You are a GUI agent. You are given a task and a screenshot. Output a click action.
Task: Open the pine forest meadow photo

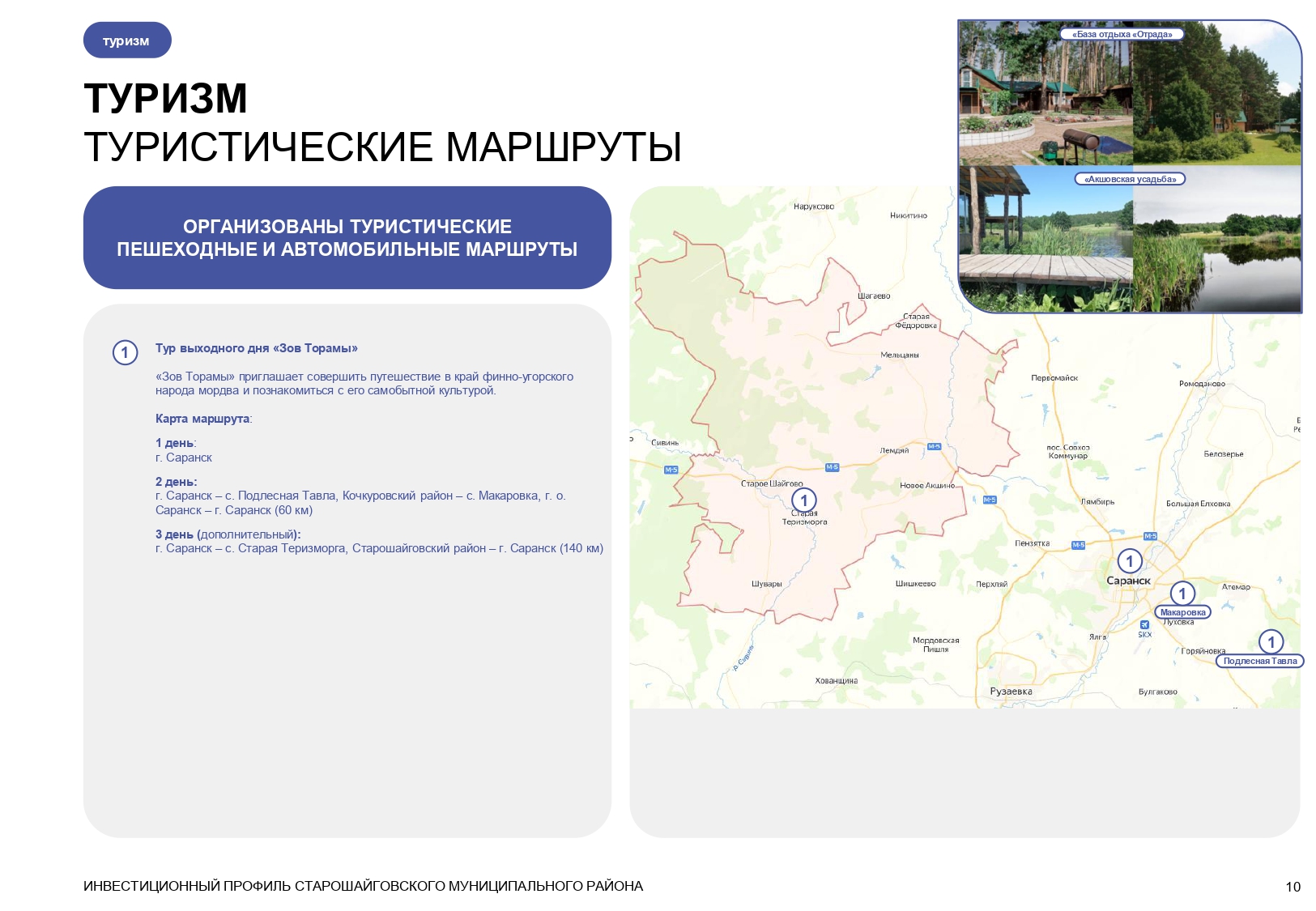(x=1216, y=93)
